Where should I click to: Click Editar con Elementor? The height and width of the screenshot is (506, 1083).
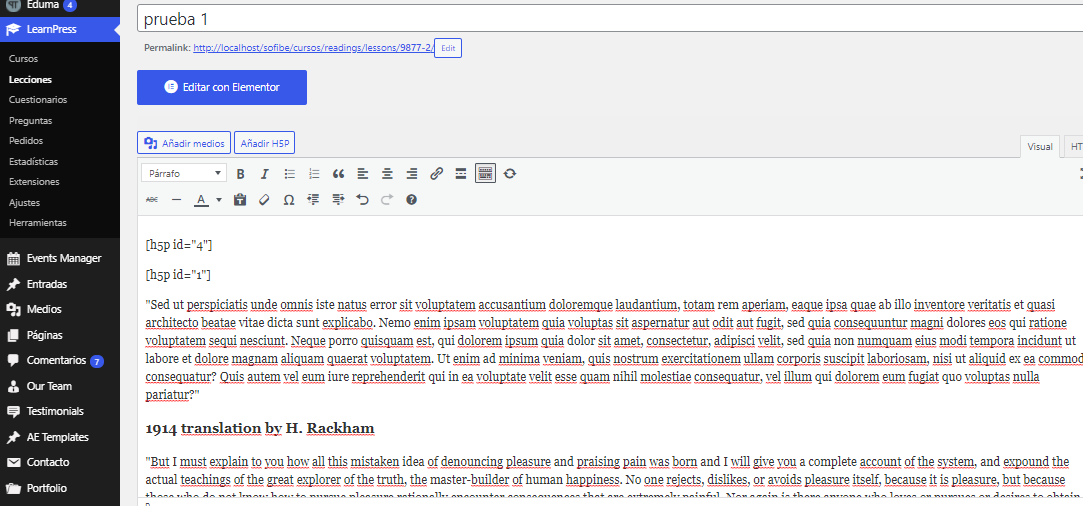point(222,88)
